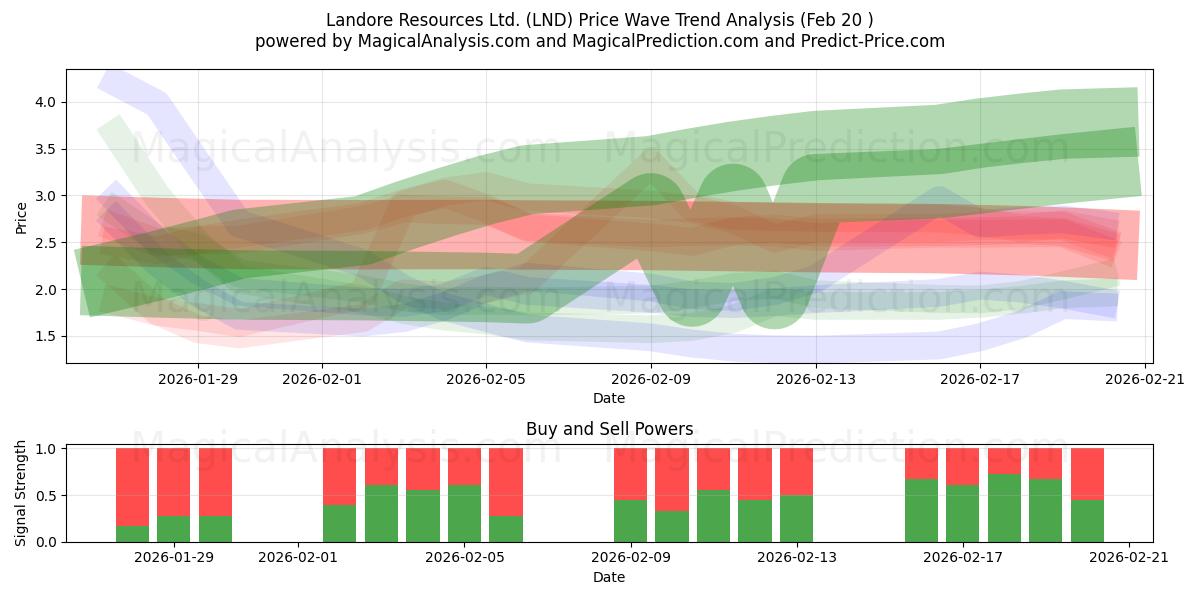This screenshot has height=600, width=1200.
Task: Click the 'Price' y-axis label
Action: point(22,216)
